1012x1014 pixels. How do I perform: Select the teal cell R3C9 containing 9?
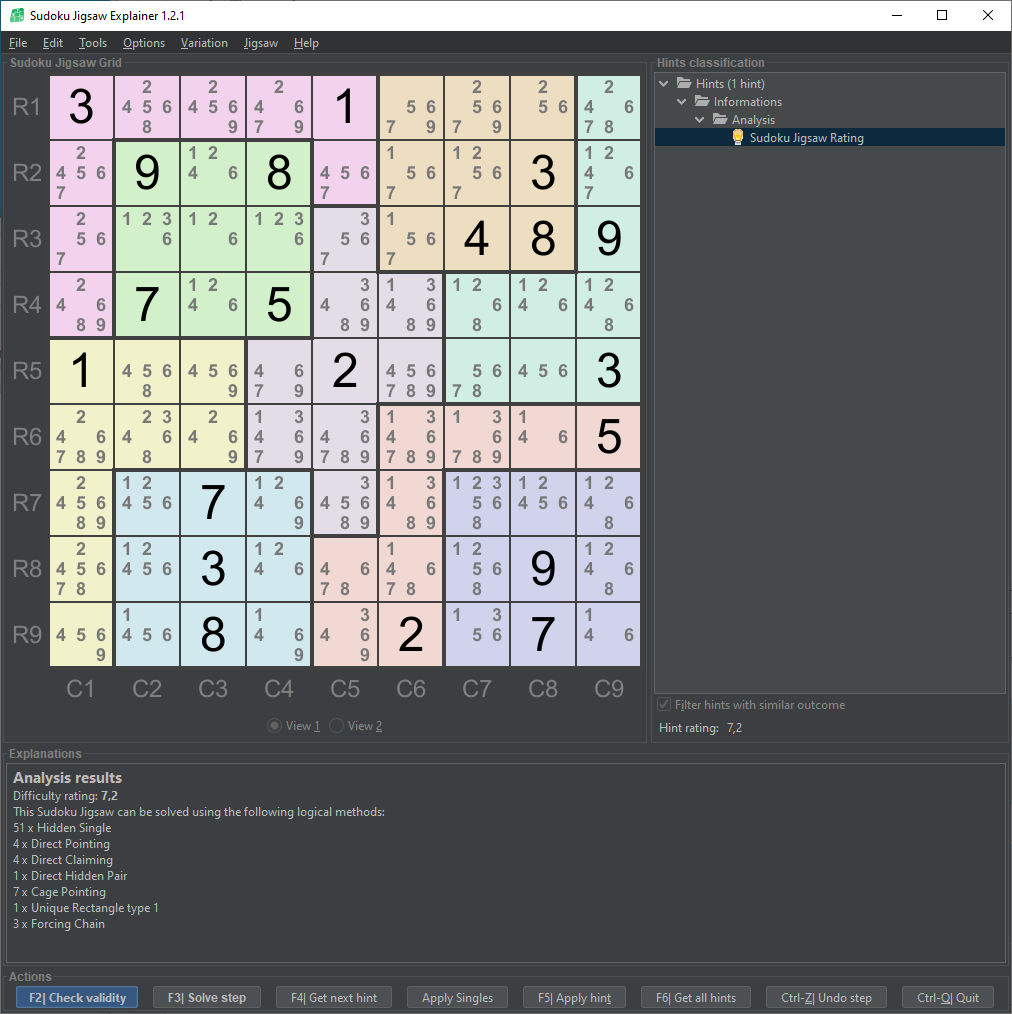tap(608, 239)
